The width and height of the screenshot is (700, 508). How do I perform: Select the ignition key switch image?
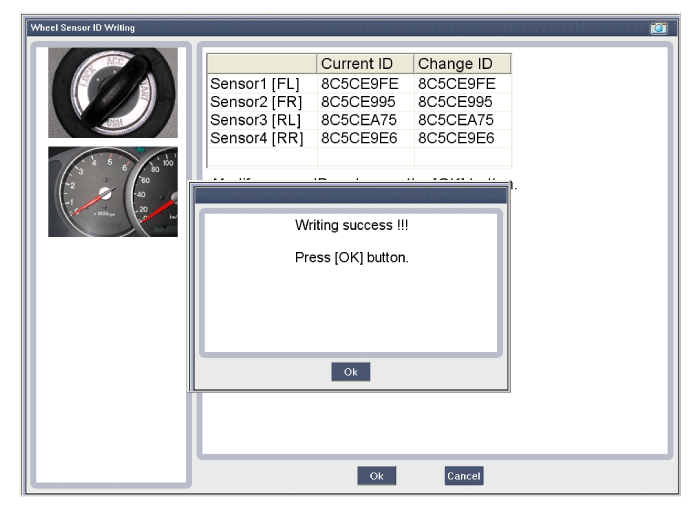[112, 93]
